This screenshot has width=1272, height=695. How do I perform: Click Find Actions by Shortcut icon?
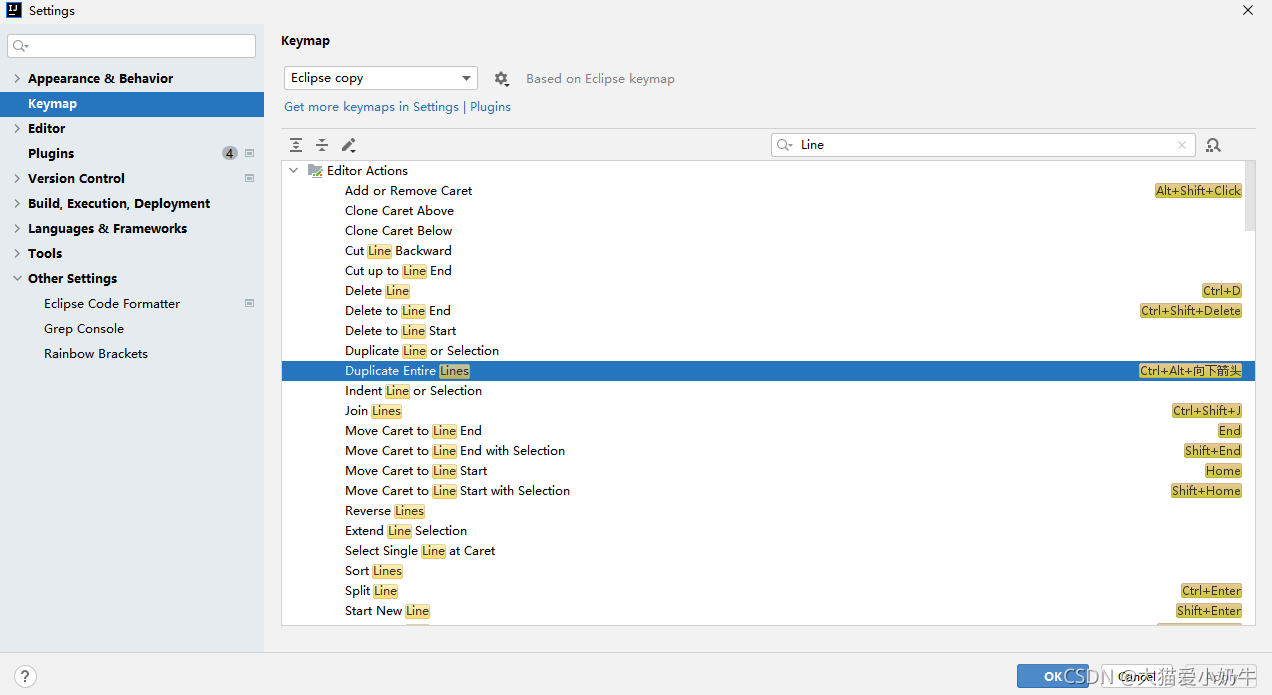tap(1213, 145)
